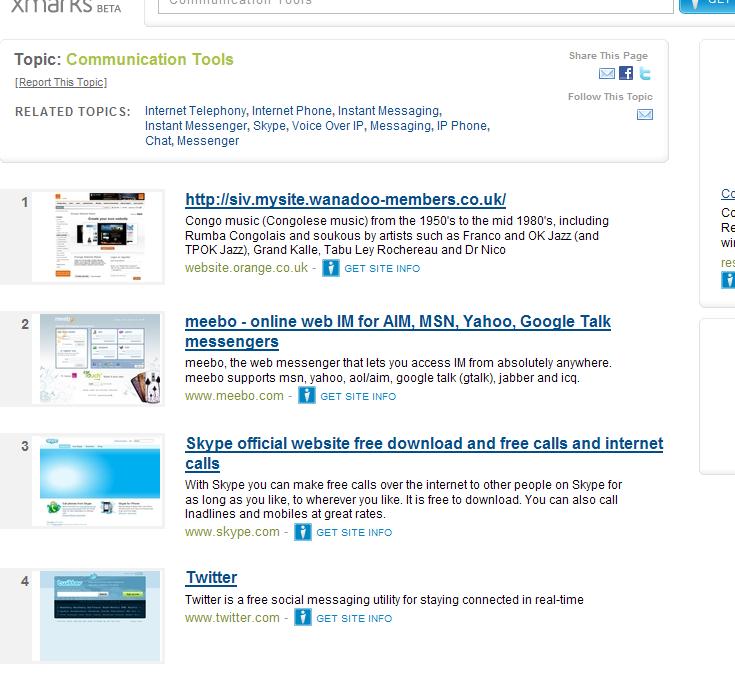The height and width of the screenshot is (679, 735).
Task: Click the xmarks BETA logo
Action: point(66,7)
